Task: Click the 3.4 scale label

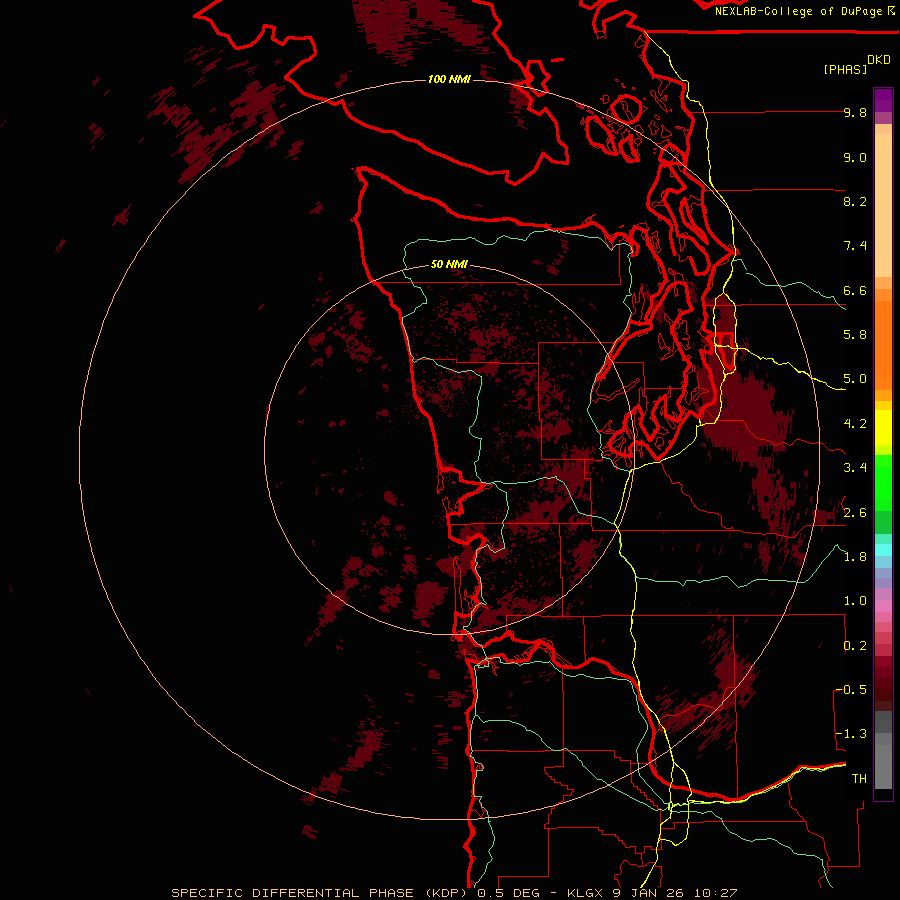Action: pos(855,468)
